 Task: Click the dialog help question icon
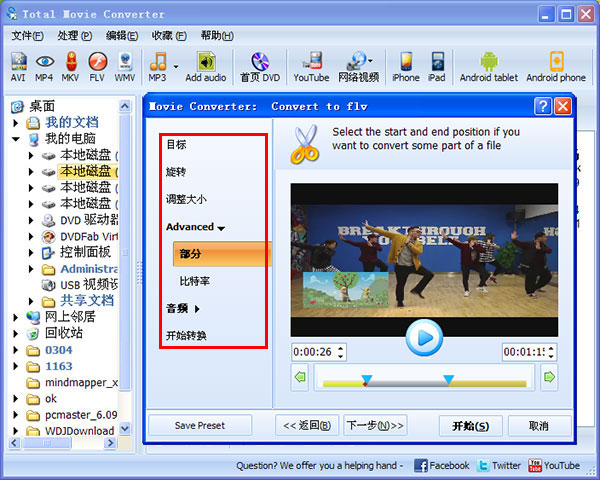543,106
